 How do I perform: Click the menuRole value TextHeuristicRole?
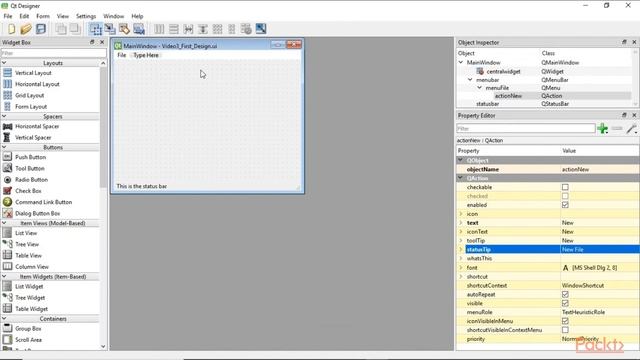click(x=583, y=312)
